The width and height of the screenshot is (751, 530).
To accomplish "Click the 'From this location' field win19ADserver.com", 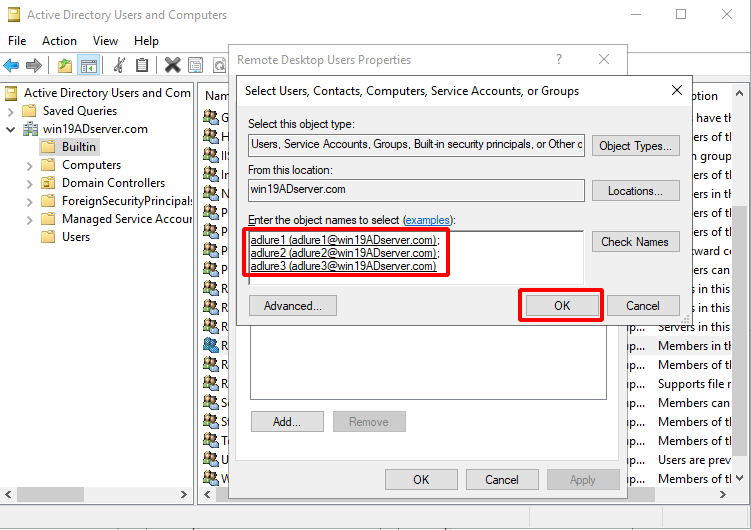I will pyautogui.click(x=416, y=190).
